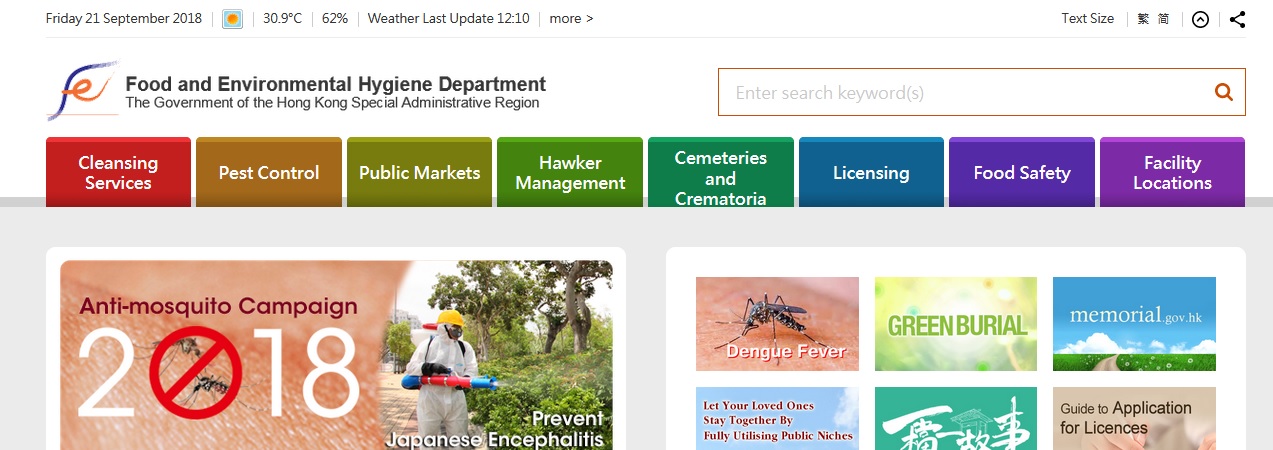Open the Cleansing Services menu
This screenshot has width=1273, height=450.
pyautogui.click(x=118, y=172)
